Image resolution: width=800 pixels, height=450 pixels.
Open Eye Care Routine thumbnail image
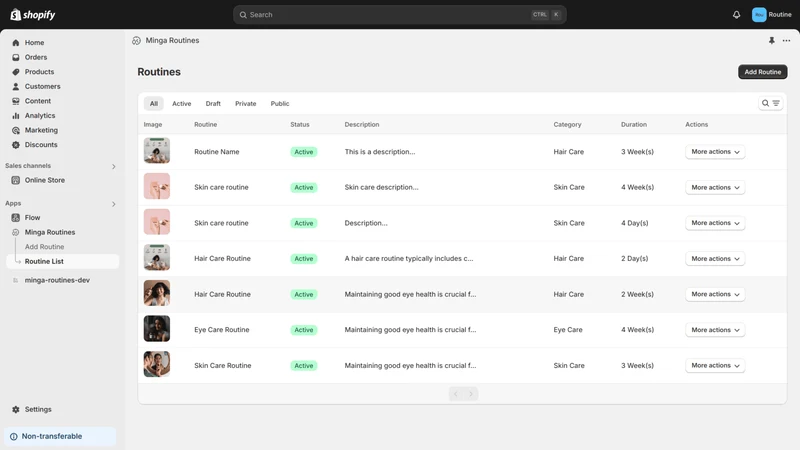click(157, 329)
